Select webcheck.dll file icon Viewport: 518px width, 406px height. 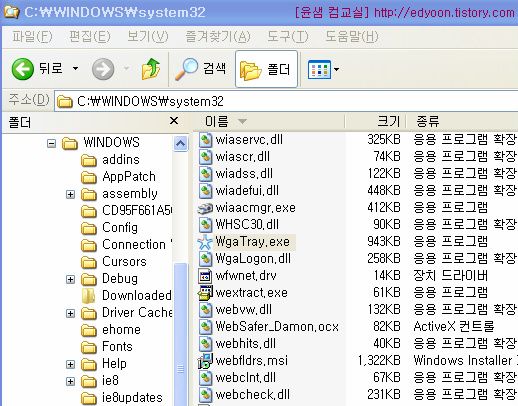(x=205, y=395)
